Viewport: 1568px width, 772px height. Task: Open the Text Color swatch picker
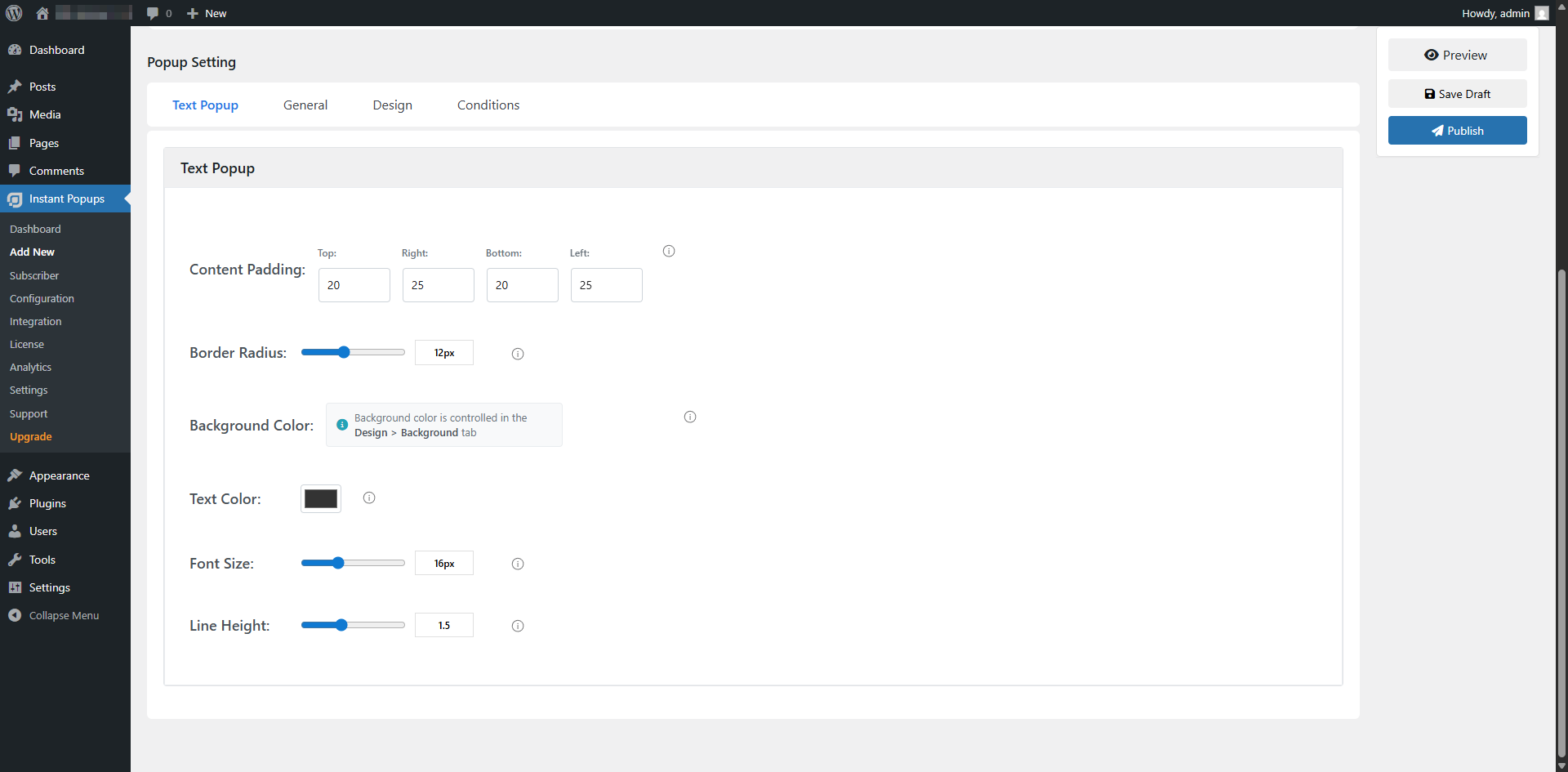point(321,498)
